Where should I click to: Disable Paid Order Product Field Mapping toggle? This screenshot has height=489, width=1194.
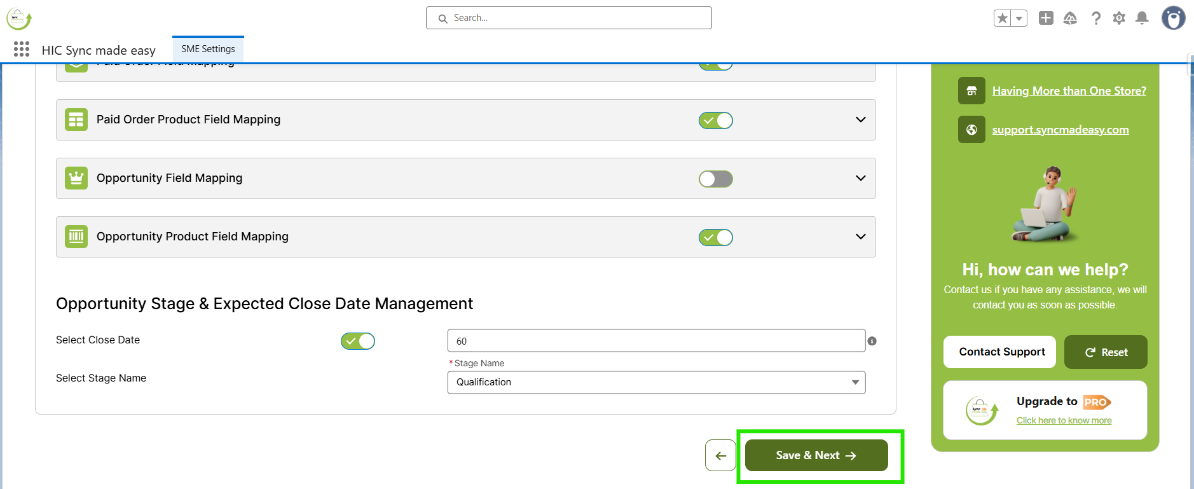coord(716,120)
